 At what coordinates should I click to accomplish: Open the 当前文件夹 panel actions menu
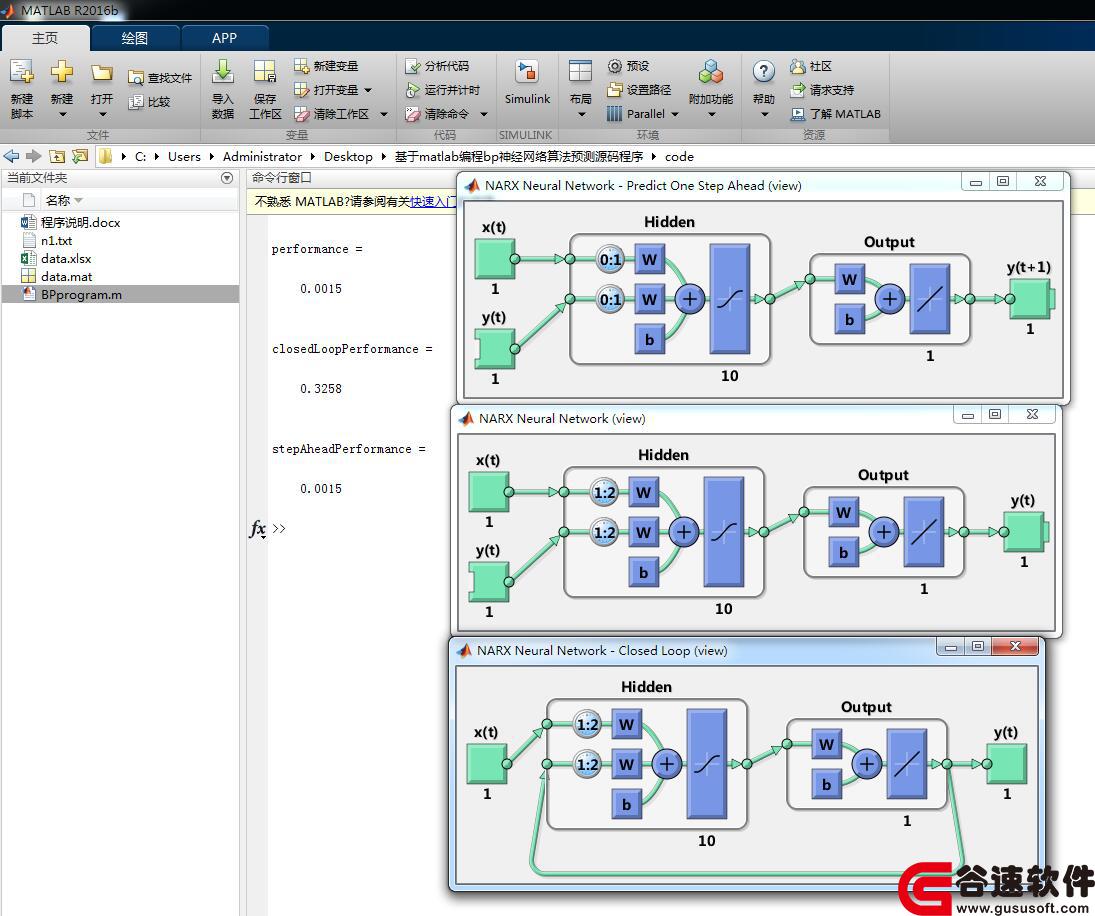click(227, 178)
